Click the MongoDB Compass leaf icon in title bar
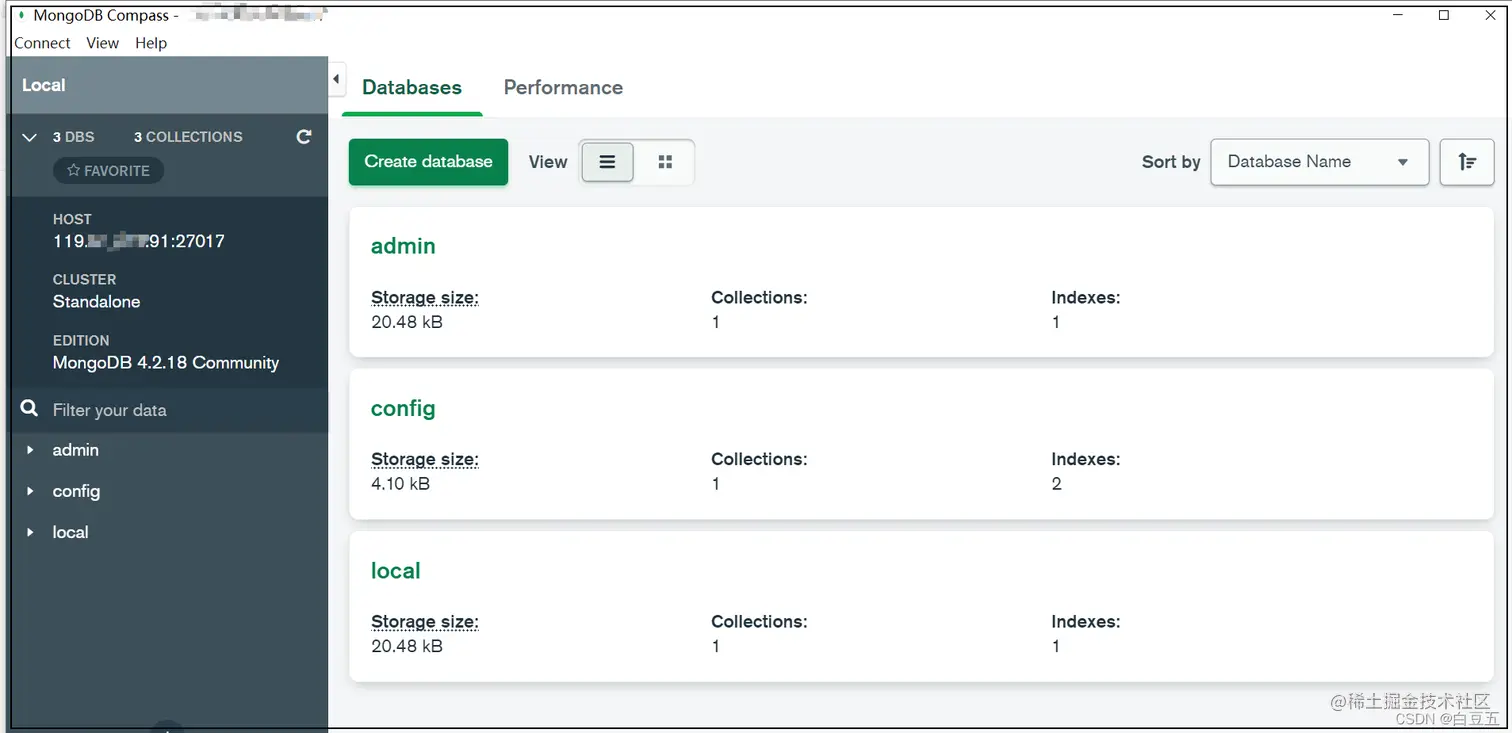The height and width of the screenshot is (733, 1512). [x=22, y=15]
